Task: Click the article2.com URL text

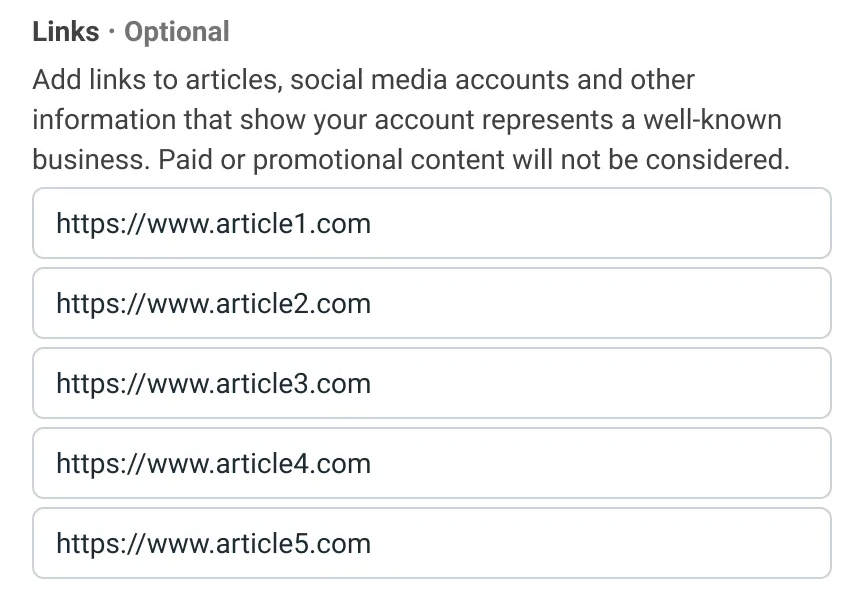Action: pyautogui.click(x=214, y=303)
